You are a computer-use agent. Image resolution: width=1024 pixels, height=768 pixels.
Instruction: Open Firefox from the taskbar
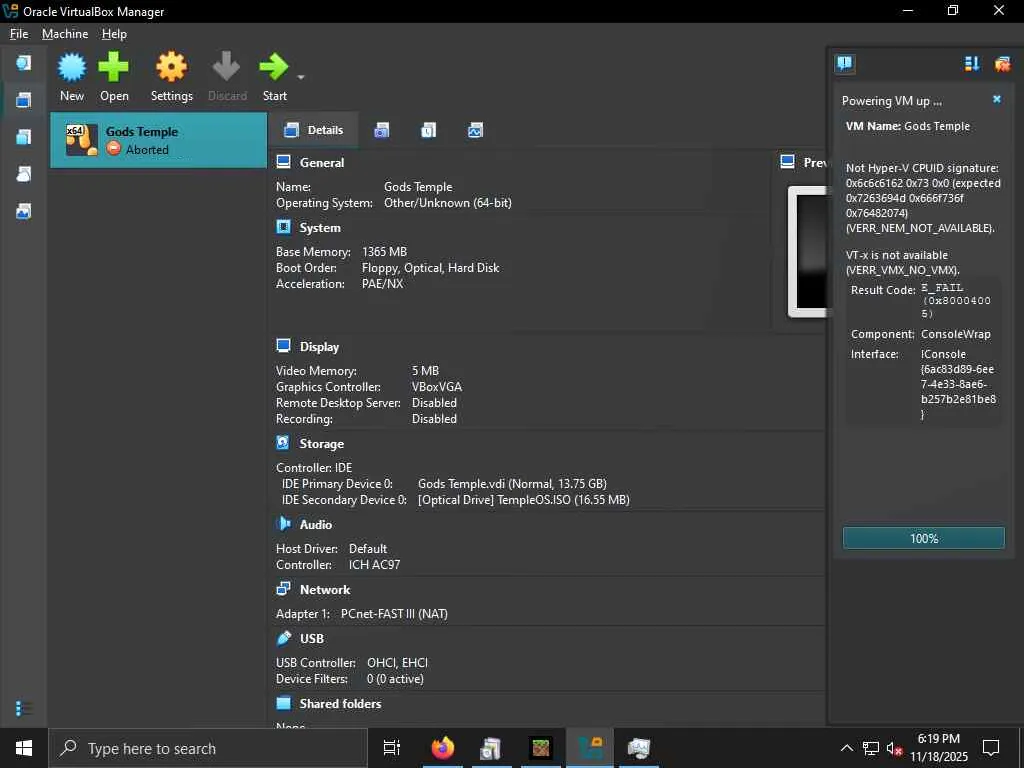pos(443,748)
